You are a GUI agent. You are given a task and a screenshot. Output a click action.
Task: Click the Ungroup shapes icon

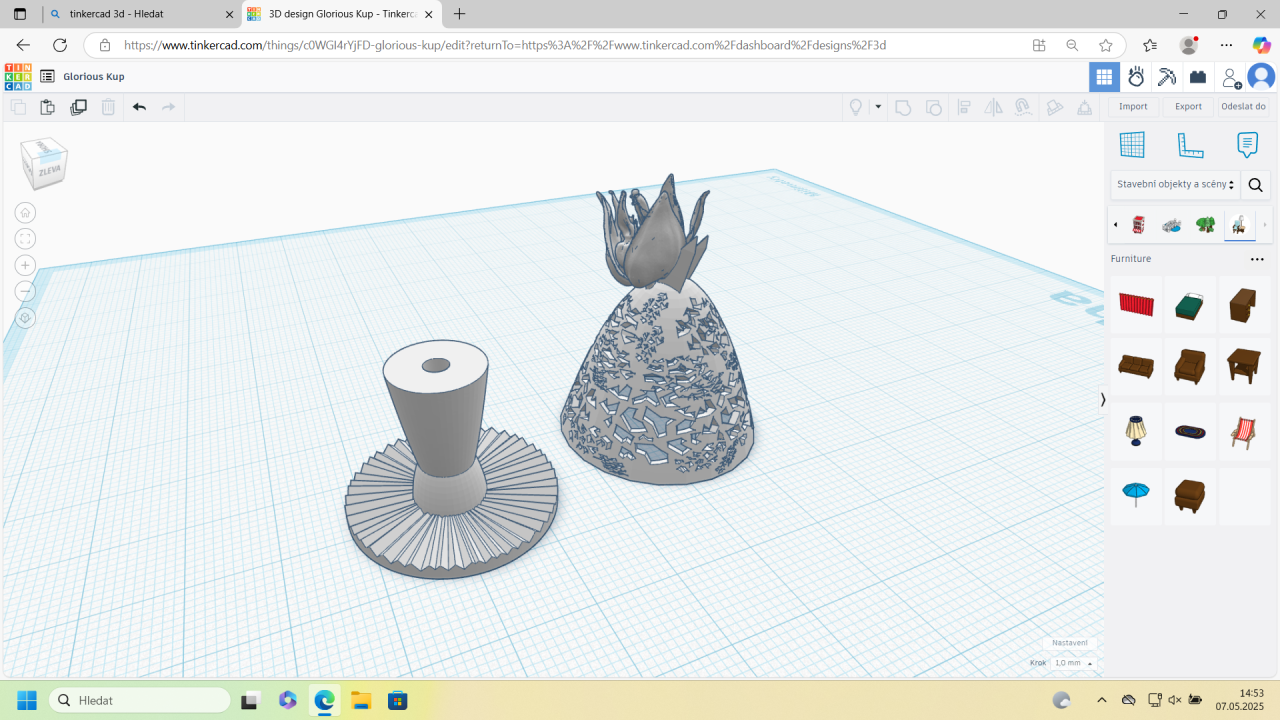[934, 107]
